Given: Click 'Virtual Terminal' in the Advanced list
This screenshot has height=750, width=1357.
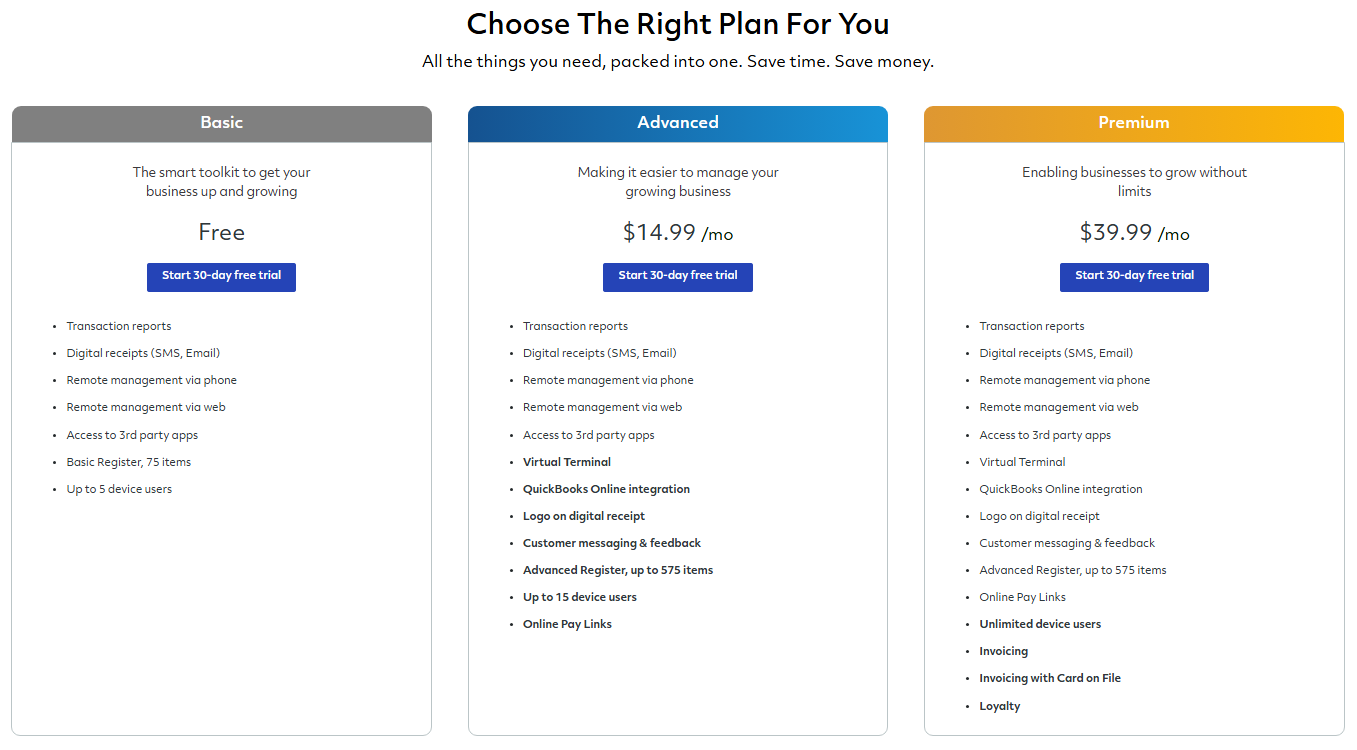Looking at the screenshot, I should (567, 462).
